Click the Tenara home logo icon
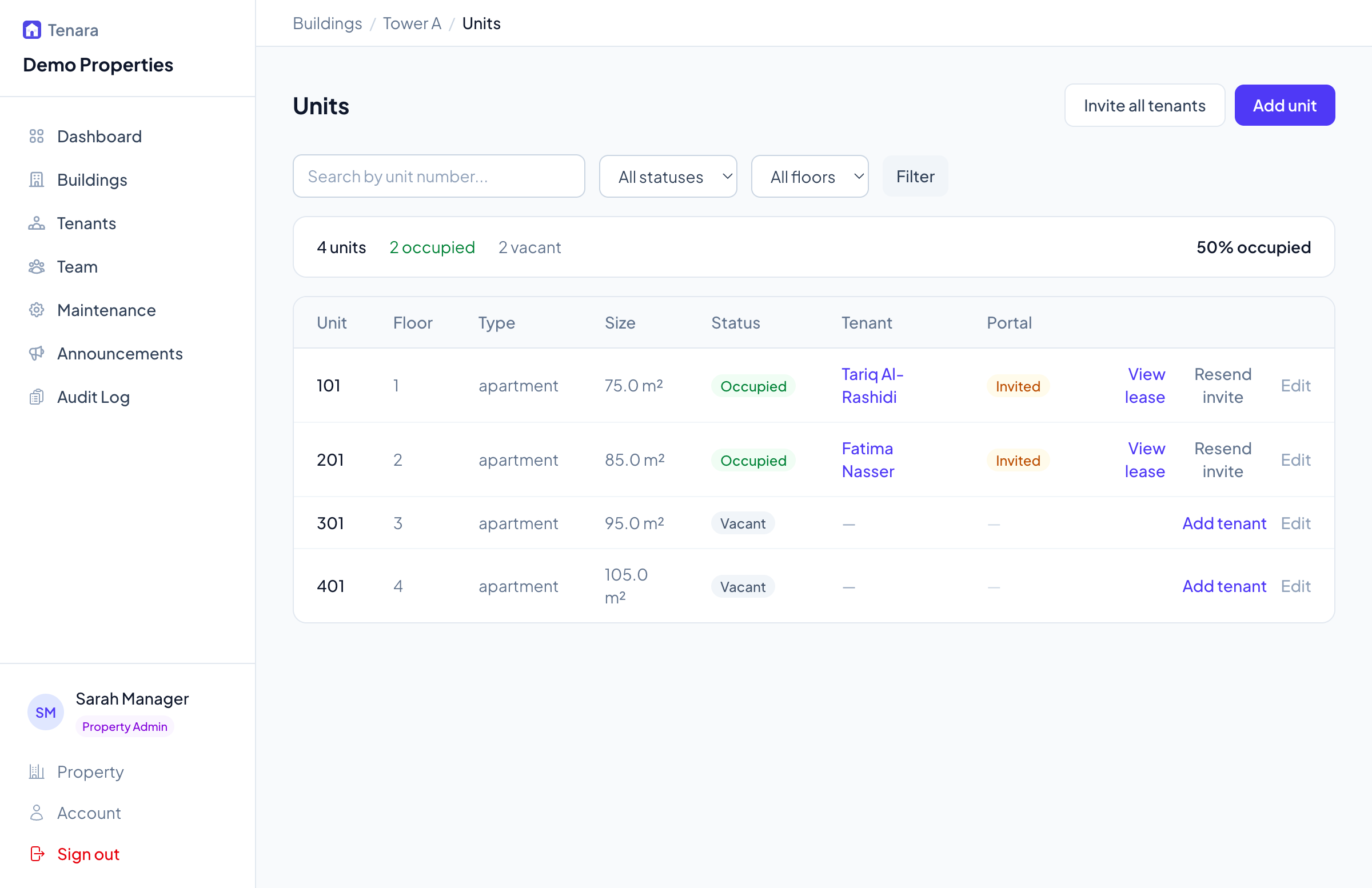This screenshot has width=1372, height=888. click(x=31, y=30)
